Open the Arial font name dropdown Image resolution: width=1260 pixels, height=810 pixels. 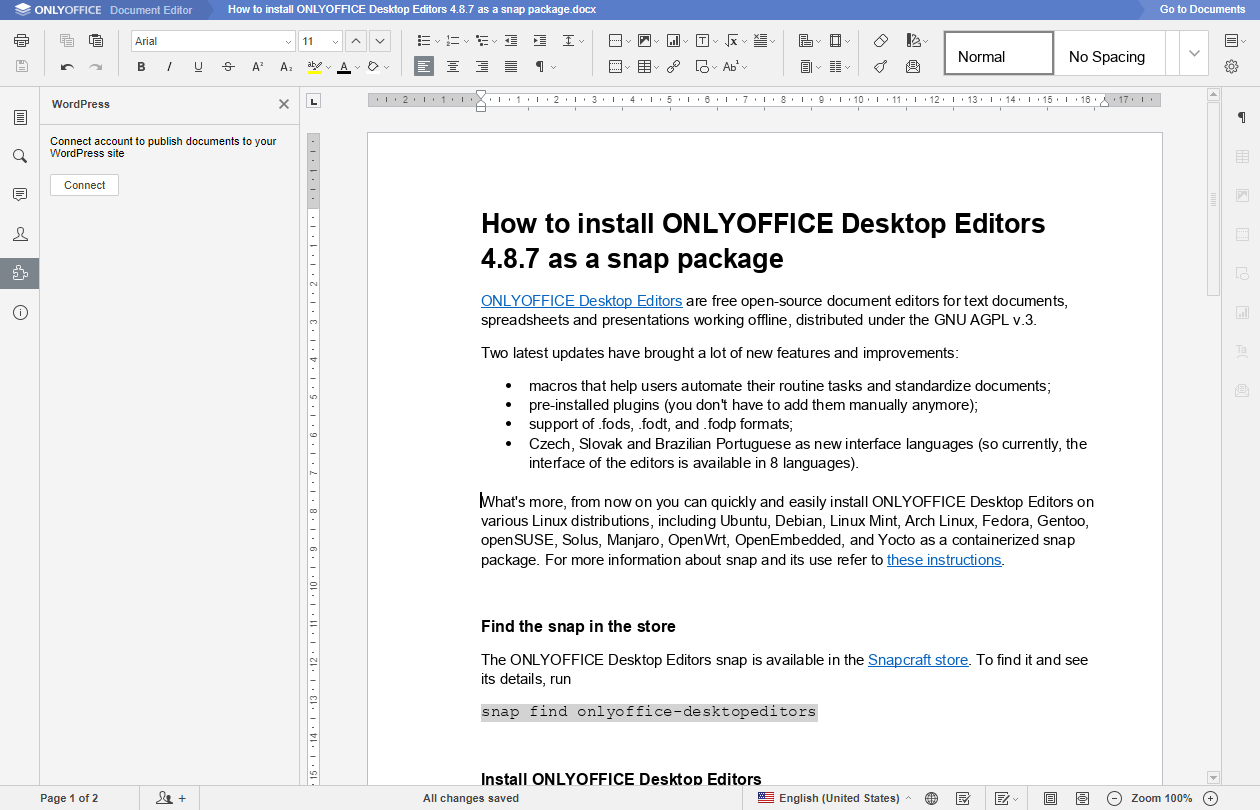click(288, 42)
